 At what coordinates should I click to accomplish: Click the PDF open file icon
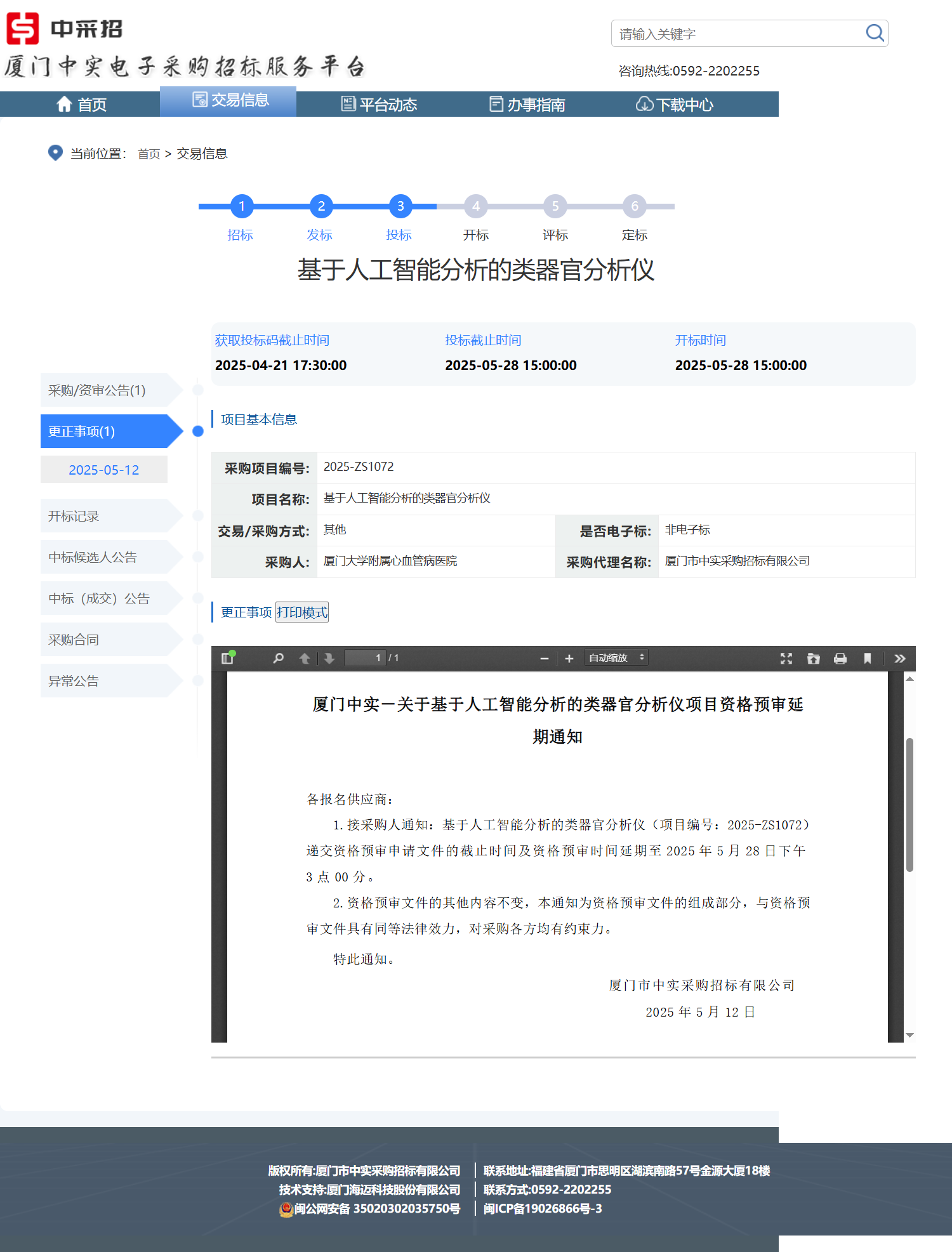pyautogui.click(x=813, y=658)
